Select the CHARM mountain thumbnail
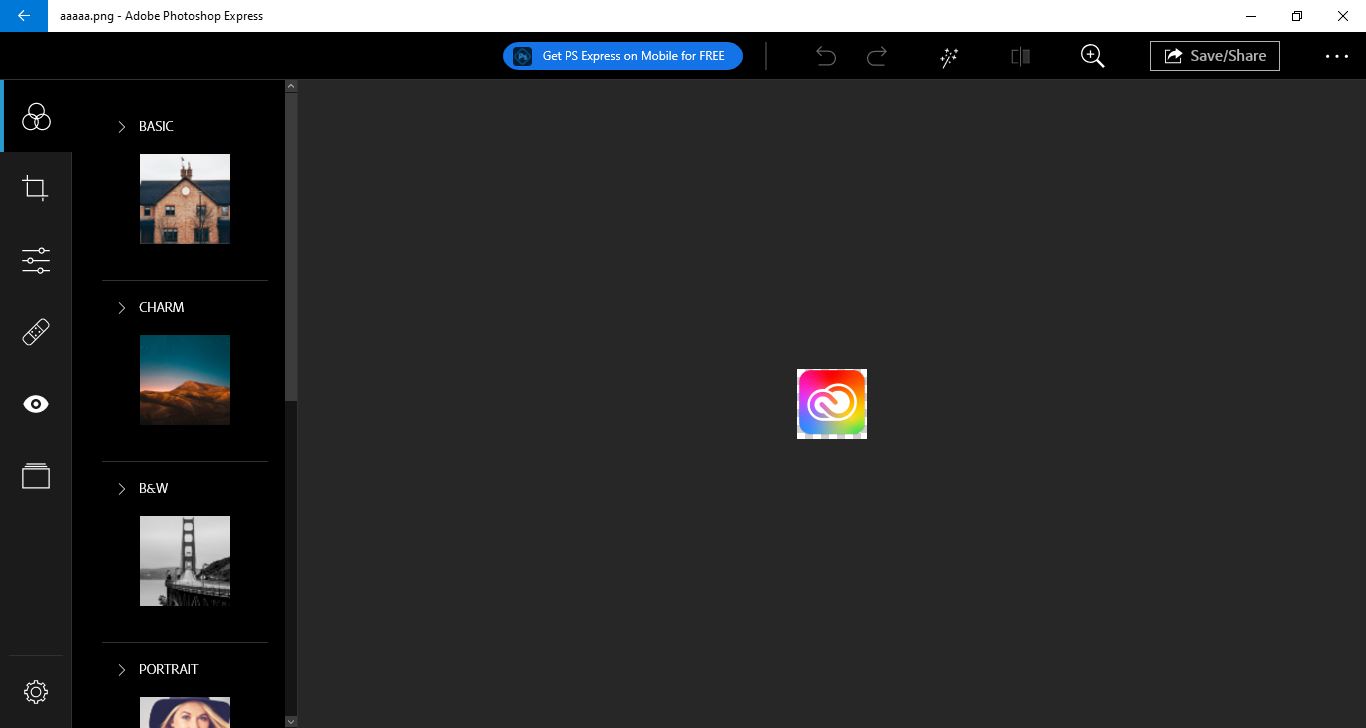 tap(185, 380)
